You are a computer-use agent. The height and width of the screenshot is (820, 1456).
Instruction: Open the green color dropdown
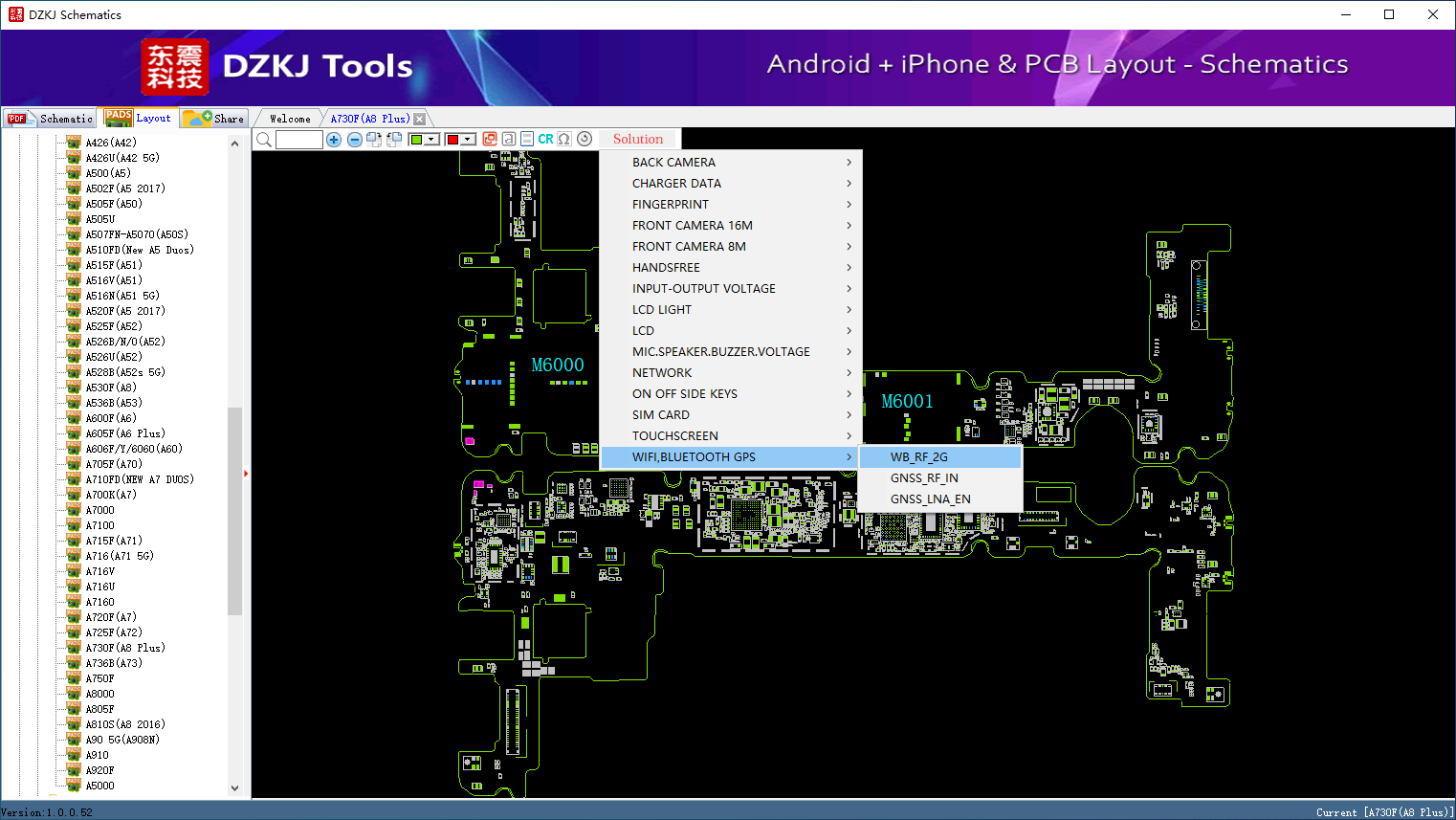(432, 140)
